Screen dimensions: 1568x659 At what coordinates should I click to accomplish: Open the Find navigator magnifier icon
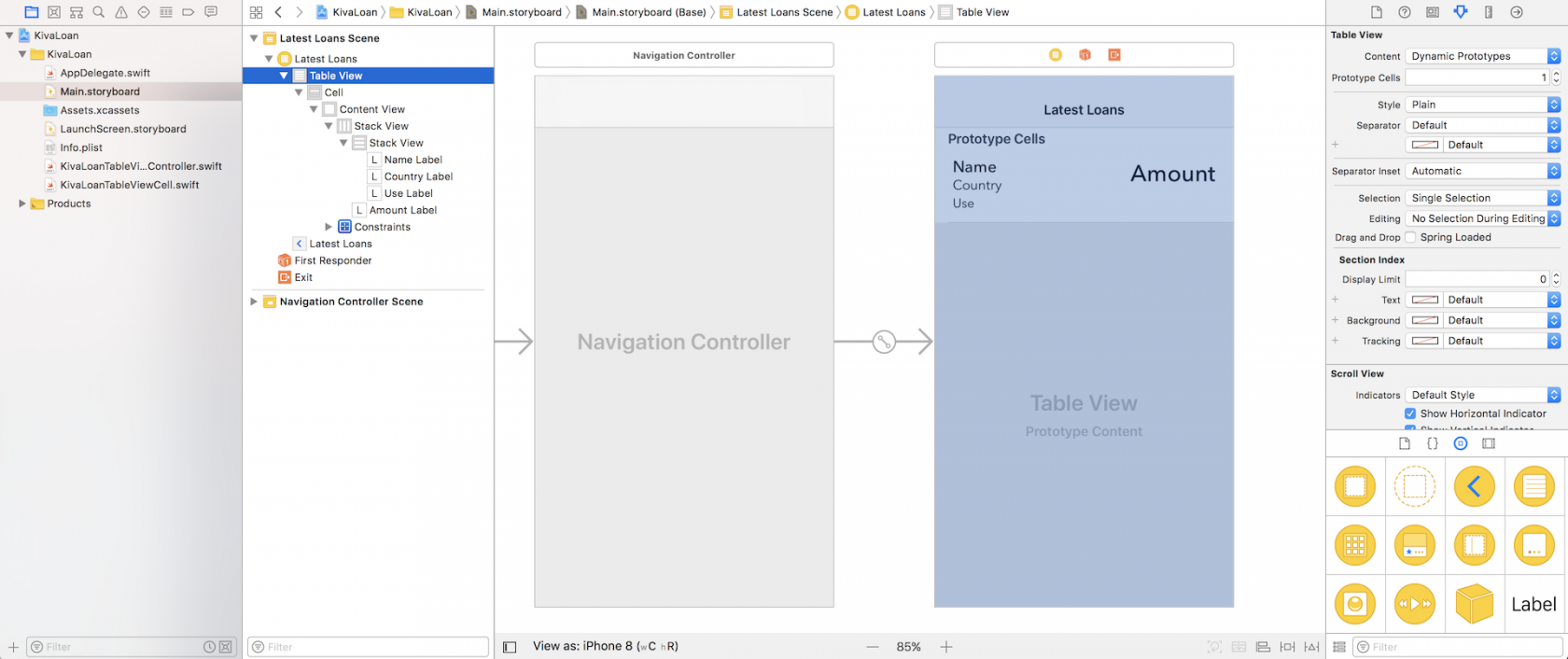tap(98, 12)
